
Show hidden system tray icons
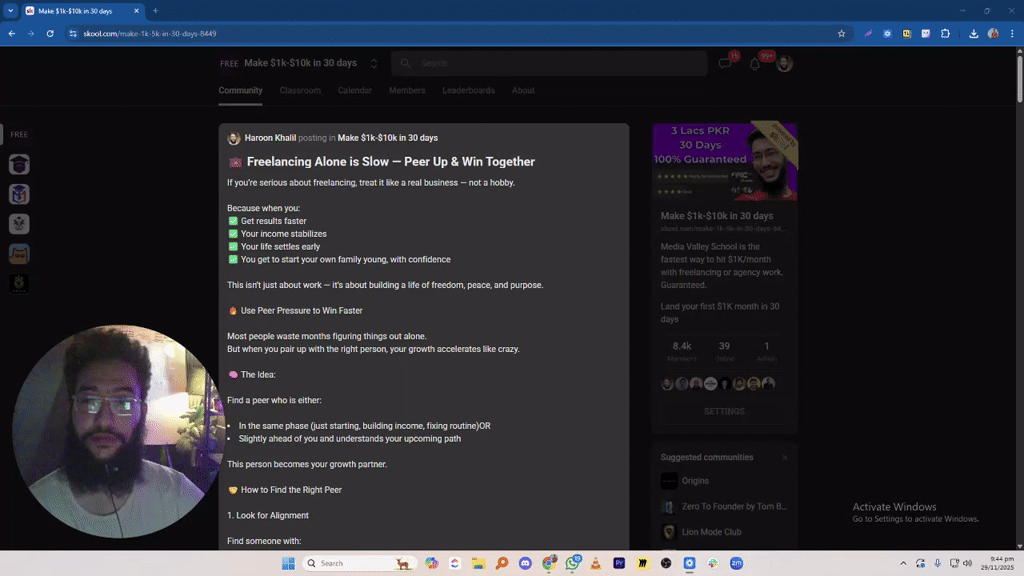903,563
